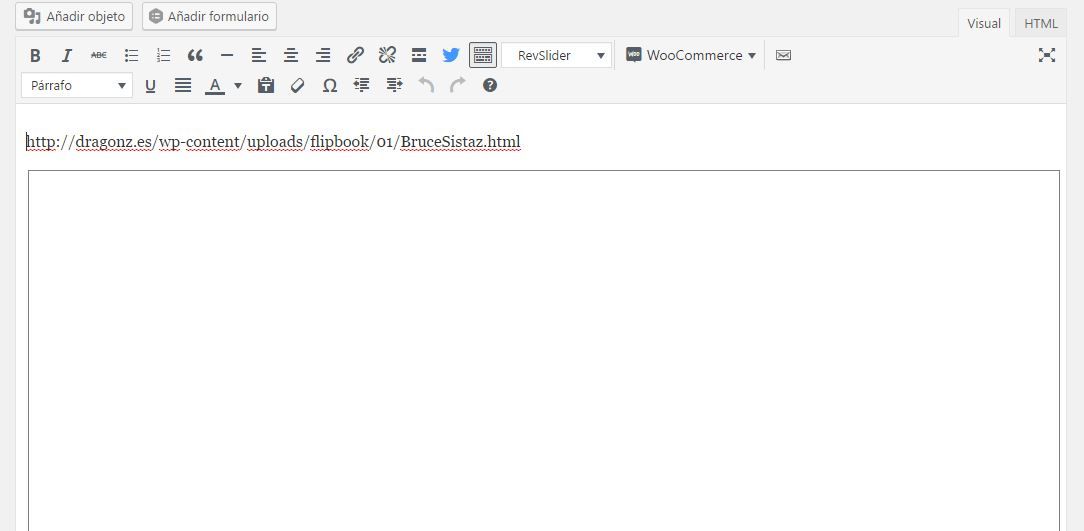Viewport: 1084px width, 531px height.
Task: Paste as plain text
Action: pos(265,86)
